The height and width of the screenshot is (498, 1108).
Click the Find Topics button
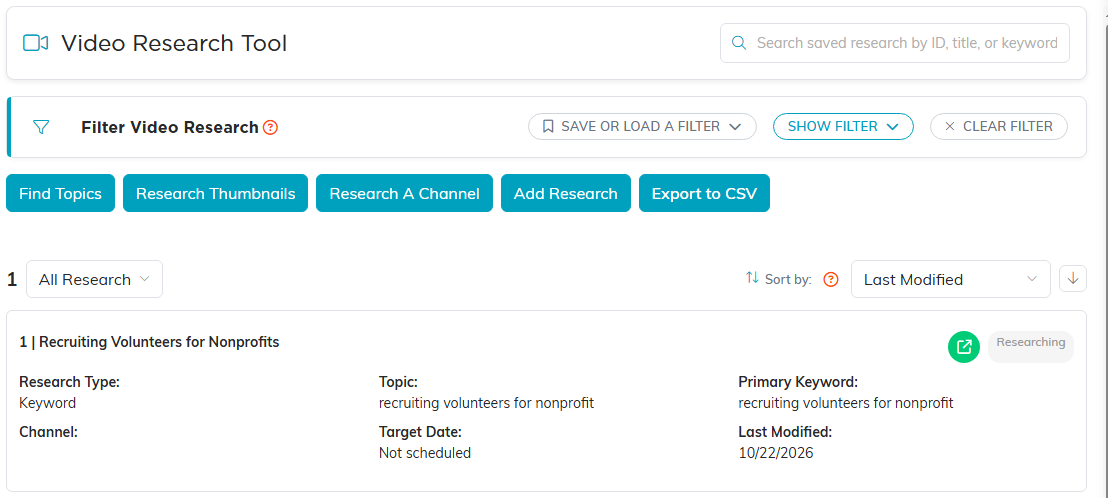[60, 193]
